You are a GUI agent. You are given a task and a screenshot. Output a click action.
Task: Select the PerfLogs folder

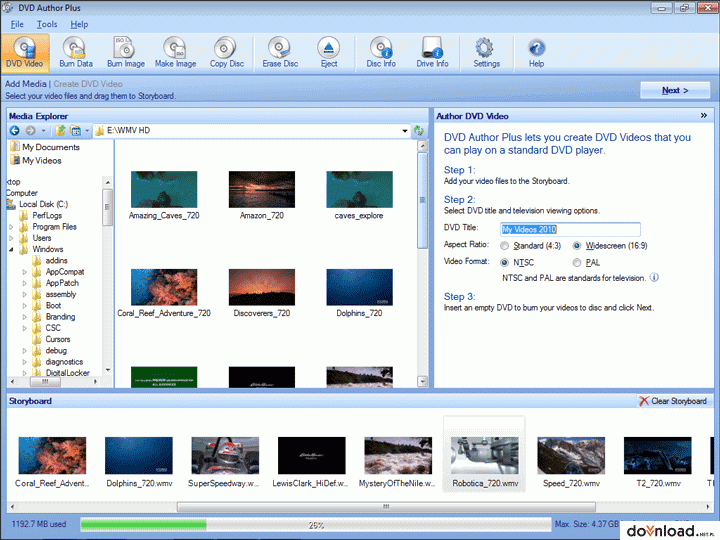coord(40,215)
